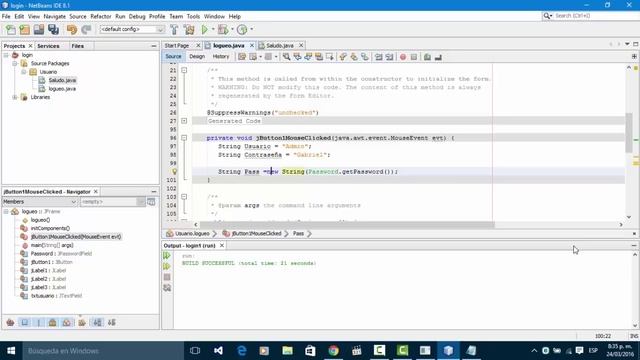
Task: Click the Save All toolbar icon
Action: click(x=53, y=29)
